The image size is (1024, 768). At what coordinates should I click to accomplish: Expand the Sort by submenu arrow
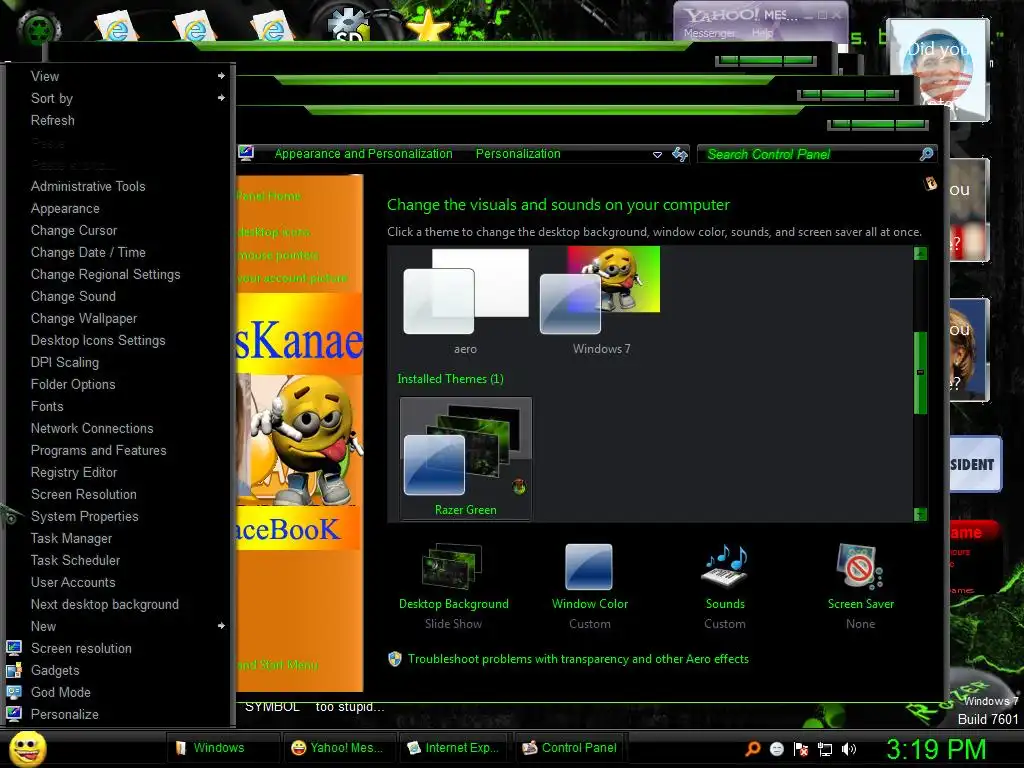tap(221, 98)
